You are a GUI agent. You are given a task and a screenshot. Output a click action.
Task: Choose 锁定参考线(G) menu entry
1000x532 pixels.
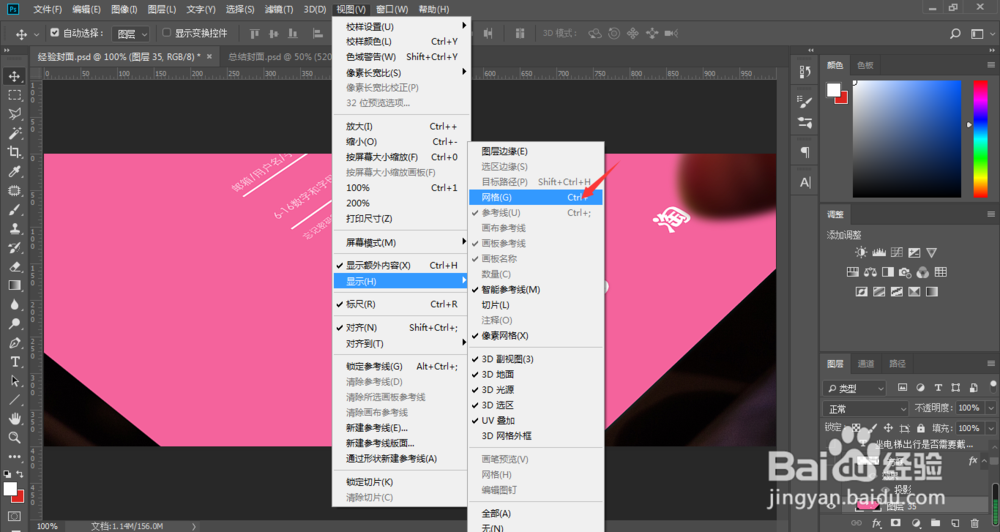point(401,367)
